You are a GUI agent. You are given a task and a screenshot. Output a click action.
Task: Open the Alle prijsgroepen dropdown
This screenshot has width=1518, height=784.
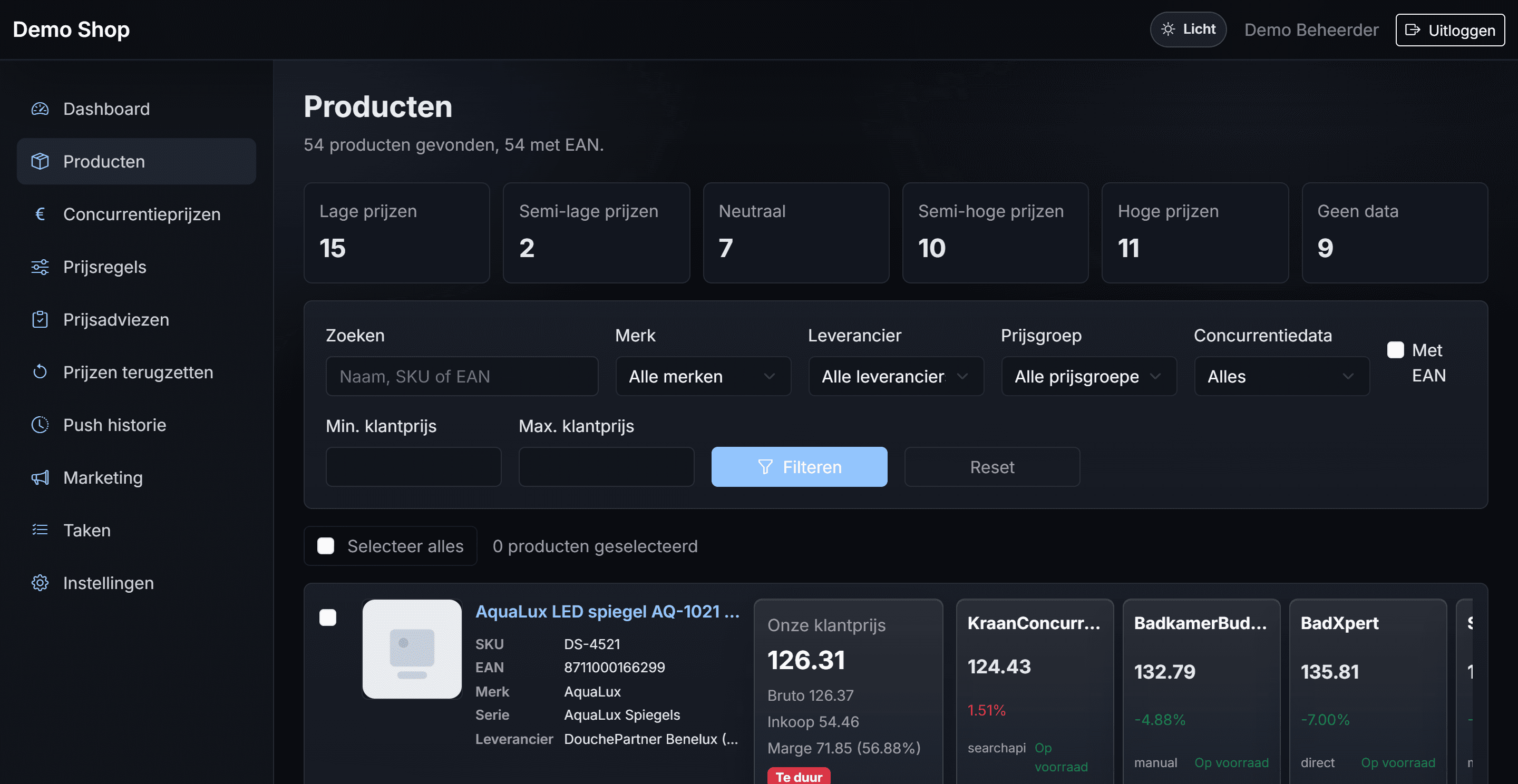pos(1088,376)
